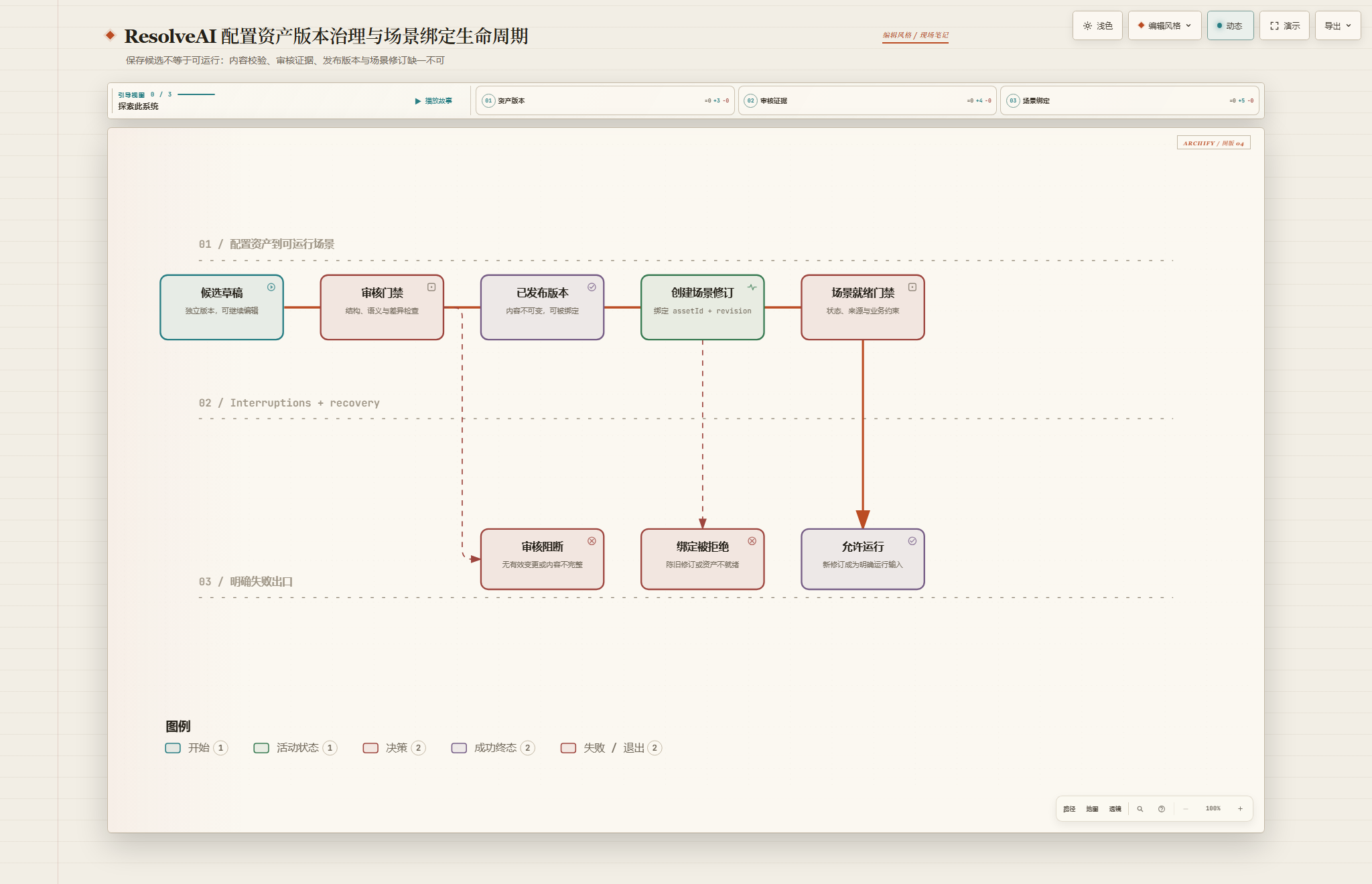Screen dimensions: 1372x884
Task: Select the 创建场景修订 node
Action: tap(702, 307)
